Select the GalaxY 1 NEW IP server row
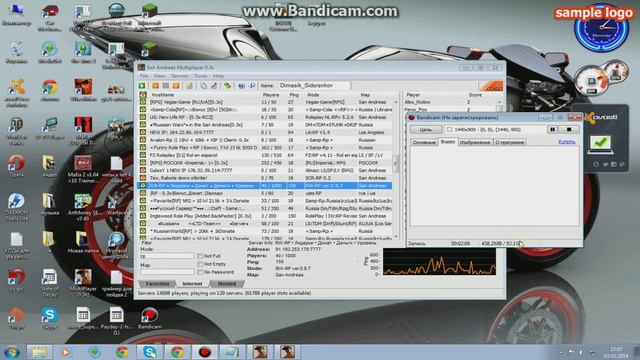 pos(265,170)
